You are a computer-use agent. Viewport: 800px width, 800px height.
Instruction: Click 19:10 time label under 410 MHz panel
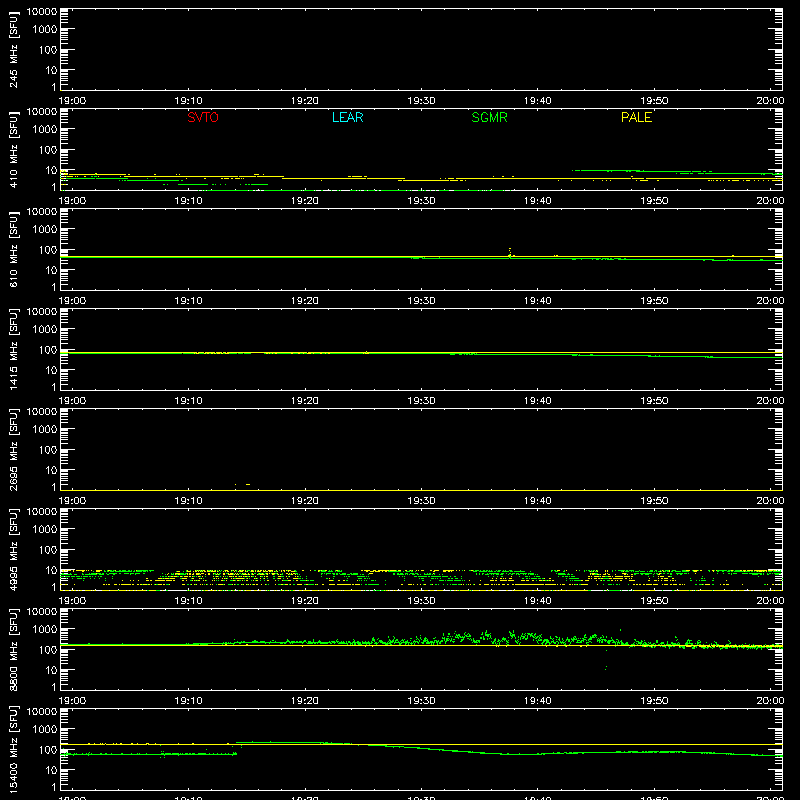(189, 201)
